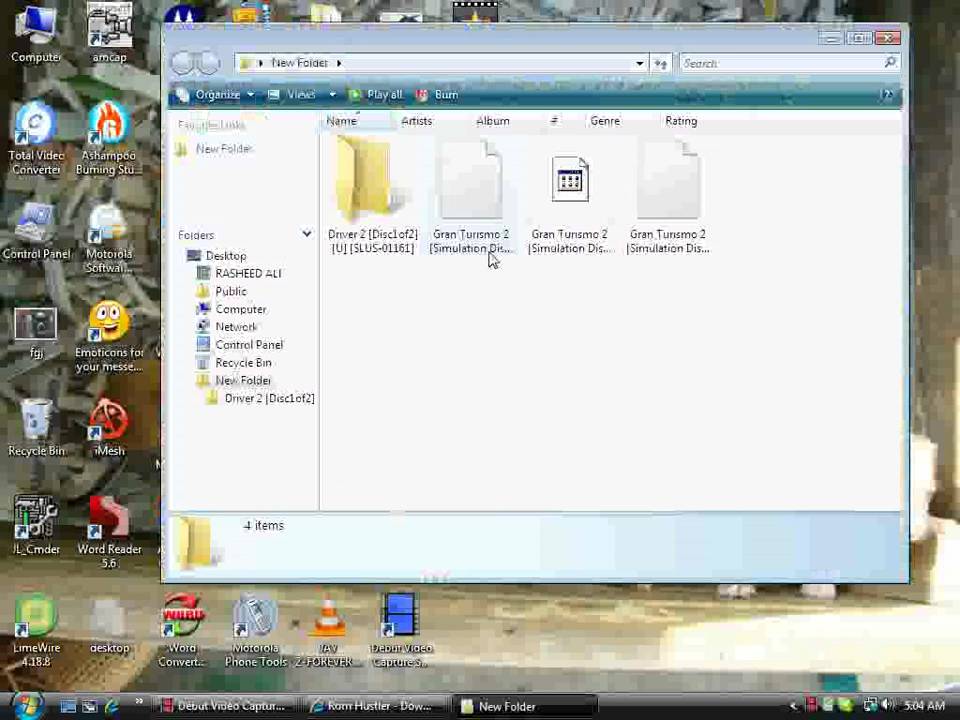Switch to Rom Hustler taskbar button
This screenshot has width=960, height=720.
click(x=373, y=706)
